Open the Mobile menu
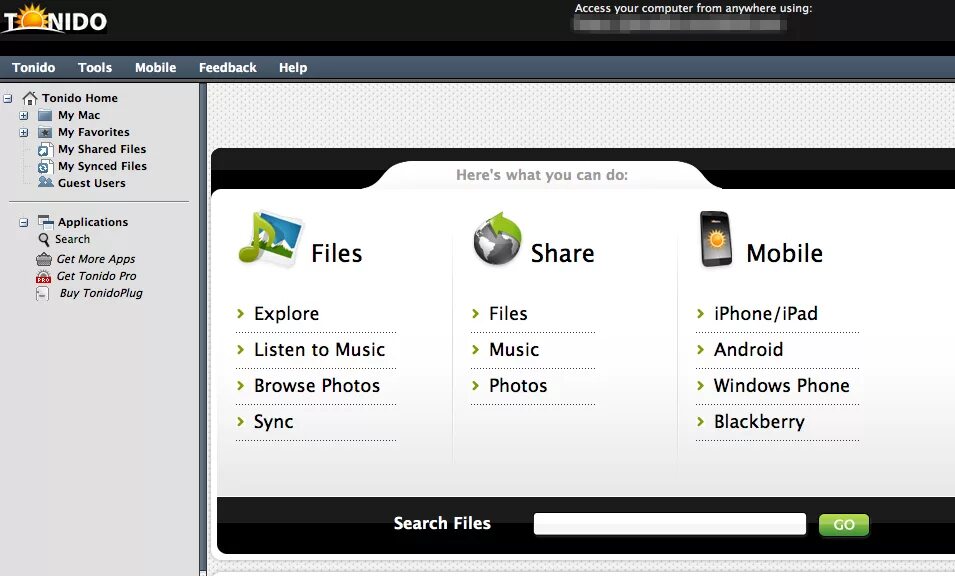This screenshot has height=576, width=955. point(155,68)
